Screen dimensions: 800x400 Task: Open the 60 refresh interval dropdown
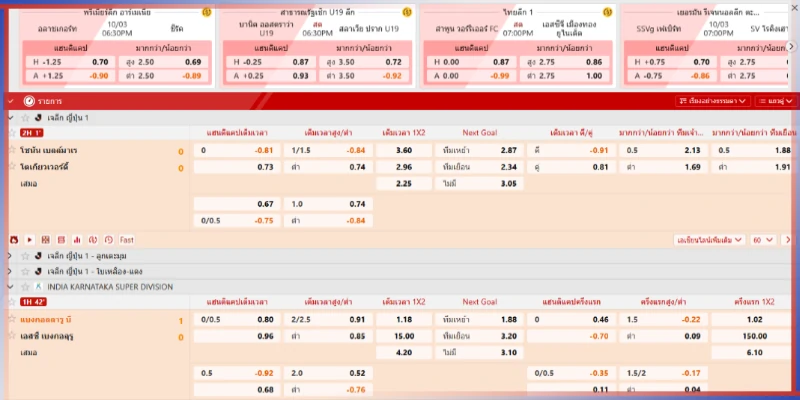pos(763,240)
